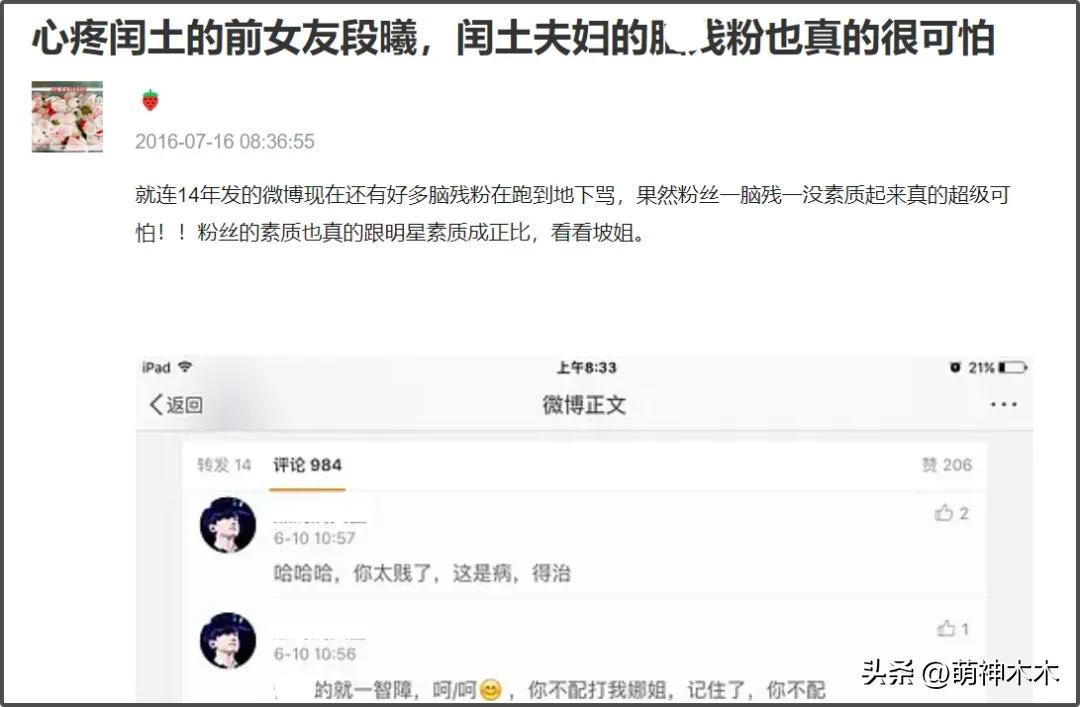Click the 21% battery indicator
The height and width of the screenshot is (707, 1080).
(x=997, y=367)
